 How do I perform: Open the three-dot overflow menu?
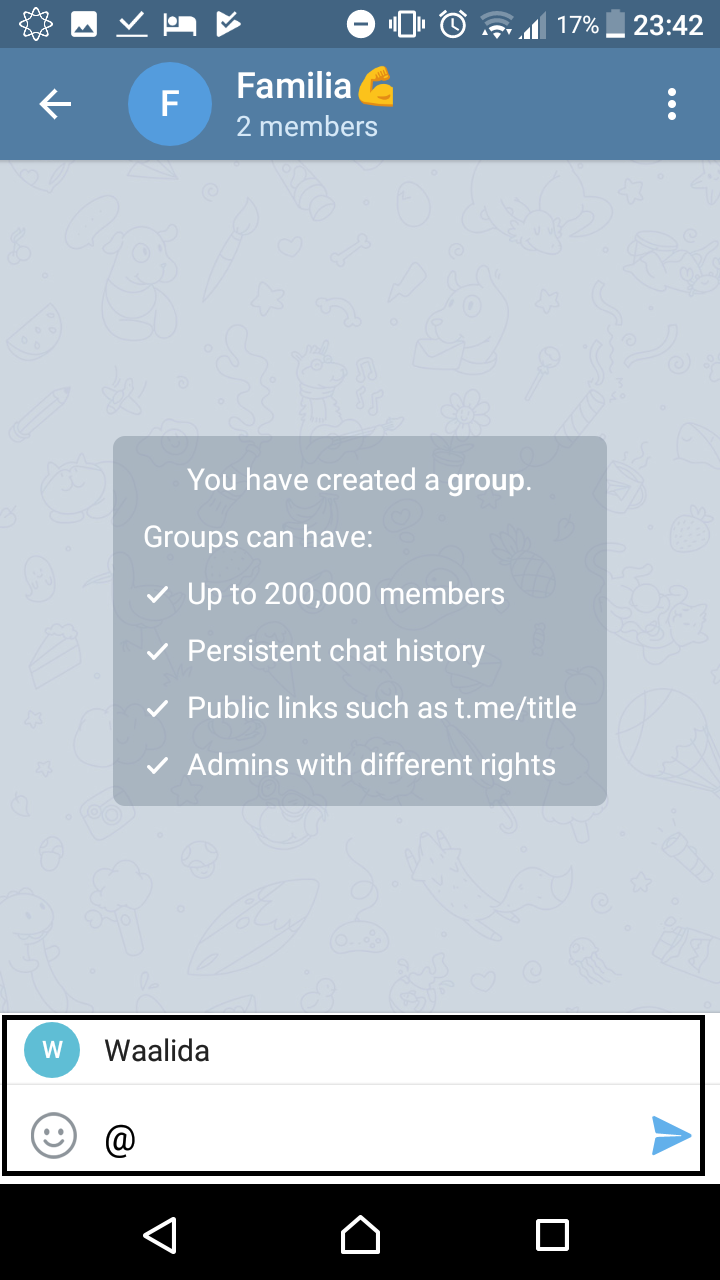(671, 104)
